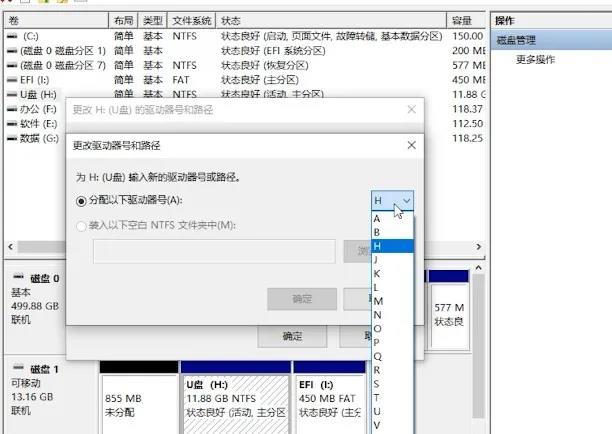
Task: Select the U盘 (H:) partition block
Action: (236, 400)
